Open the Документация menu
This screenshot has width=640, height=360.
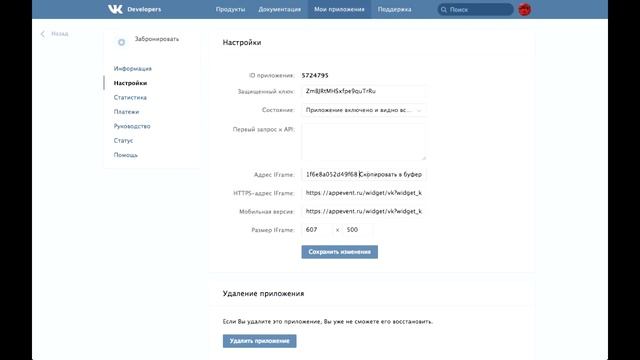pos(280,9)
